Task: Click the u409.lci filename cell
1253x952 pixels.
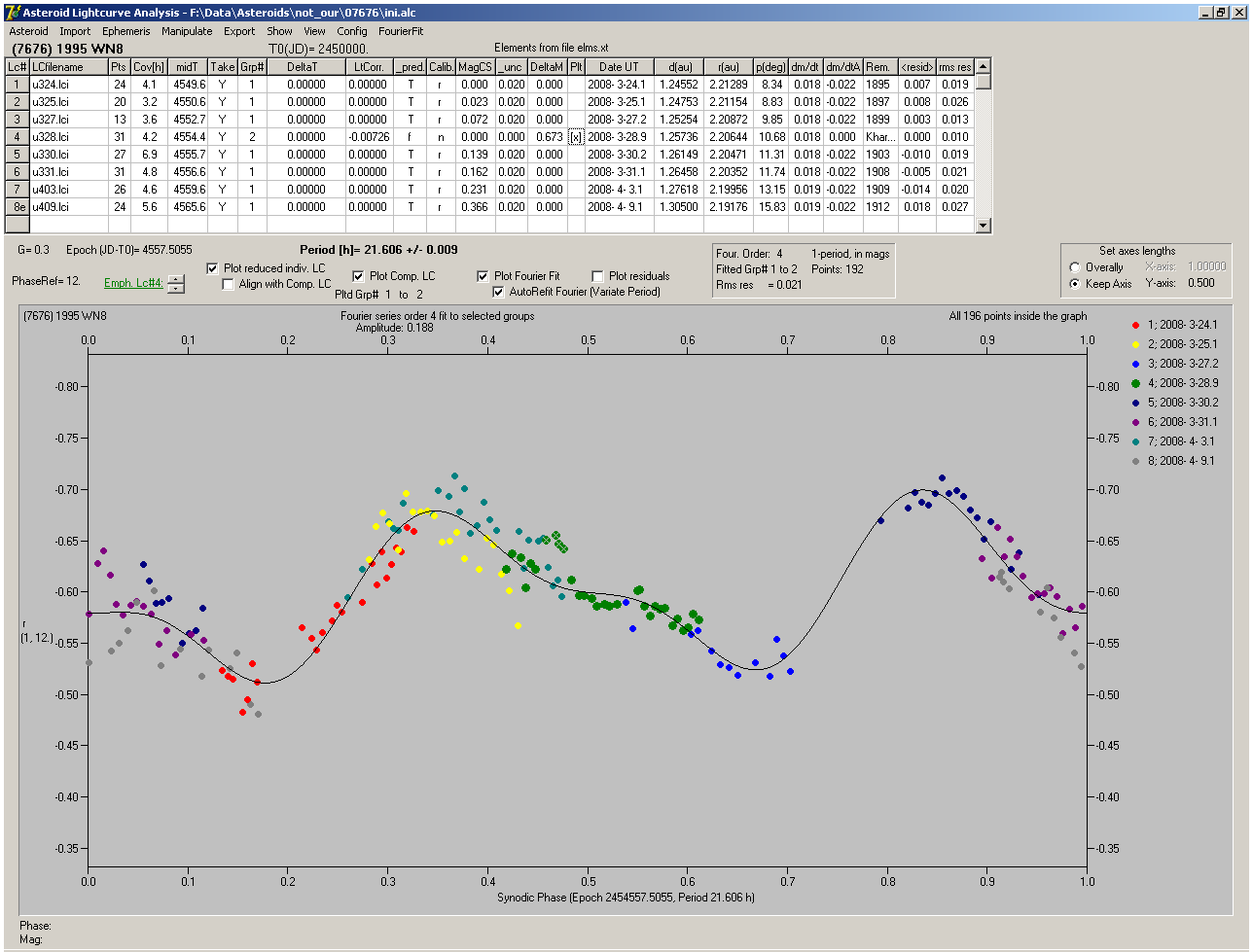Action: [67, 207]
